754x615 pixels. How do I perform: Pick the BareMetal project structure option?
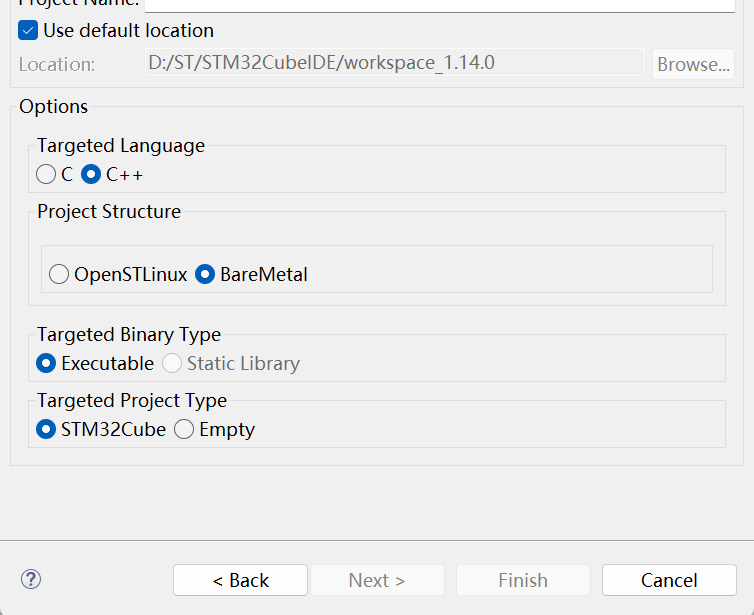[205, 274]
